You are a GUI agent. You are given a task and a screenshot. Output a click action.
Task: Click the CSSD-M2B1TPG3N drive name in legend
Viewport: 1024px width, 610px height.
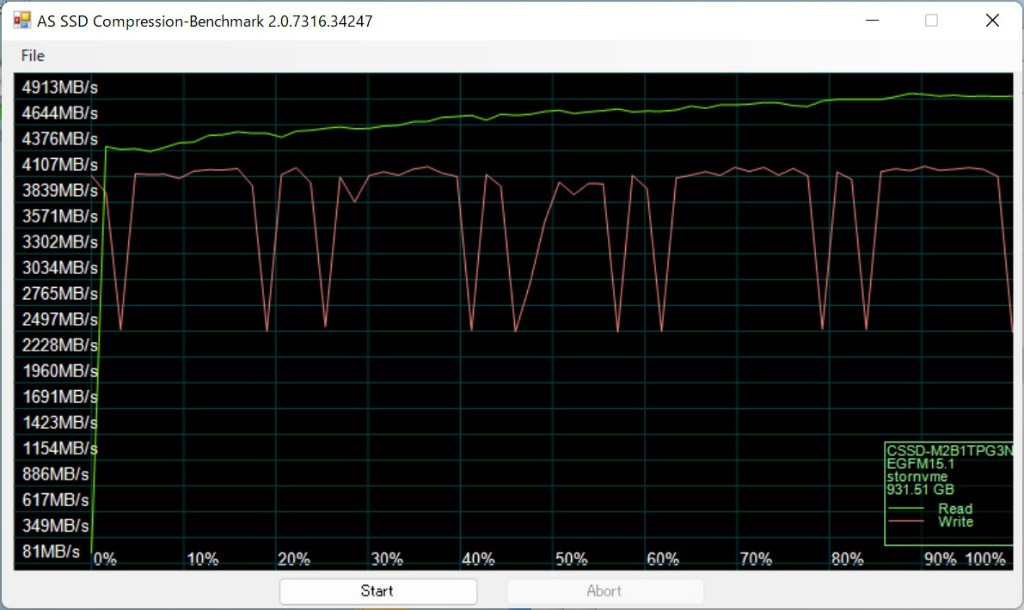(x=950, y=451)
